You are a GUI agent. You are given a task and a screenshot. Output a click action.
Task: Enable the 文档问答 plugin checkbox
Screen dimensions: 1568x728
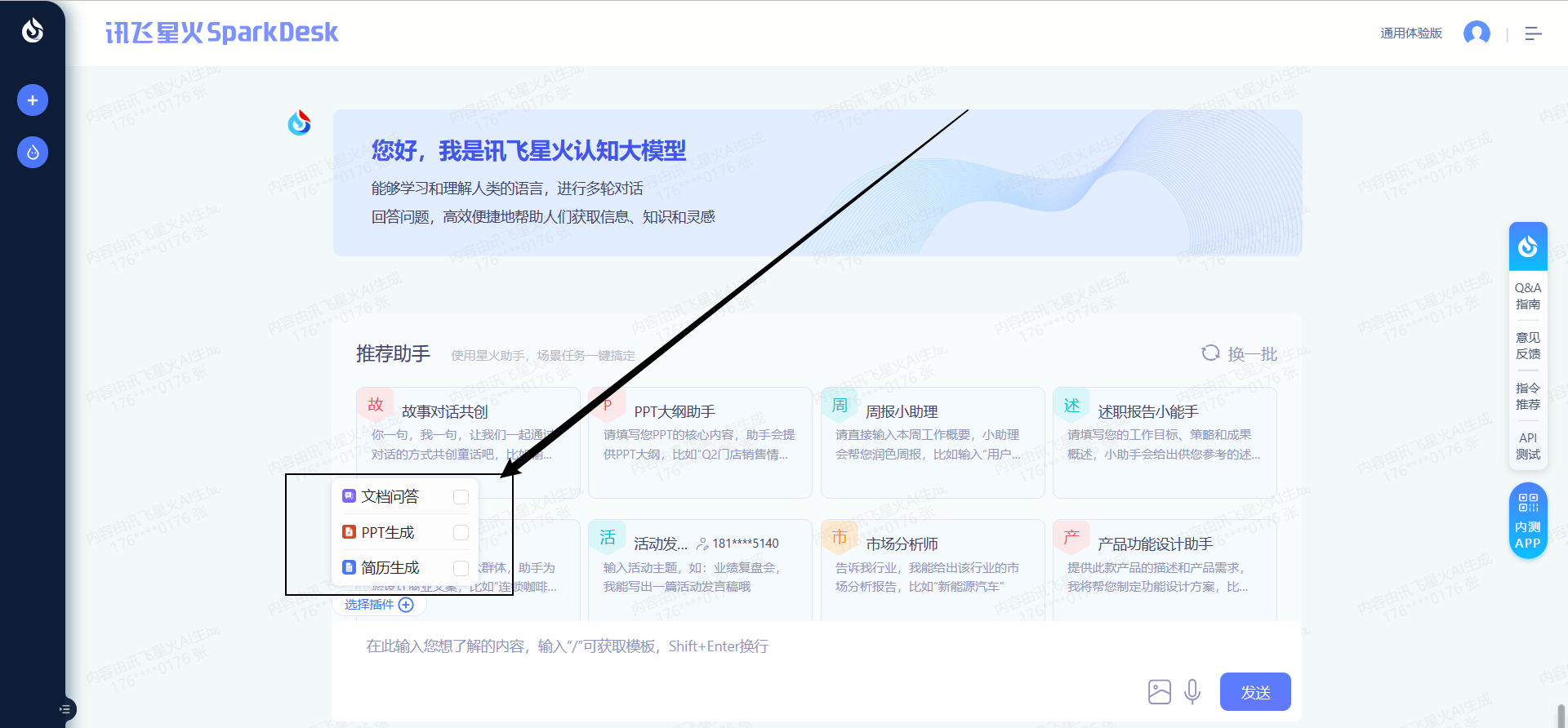(461, 497)
